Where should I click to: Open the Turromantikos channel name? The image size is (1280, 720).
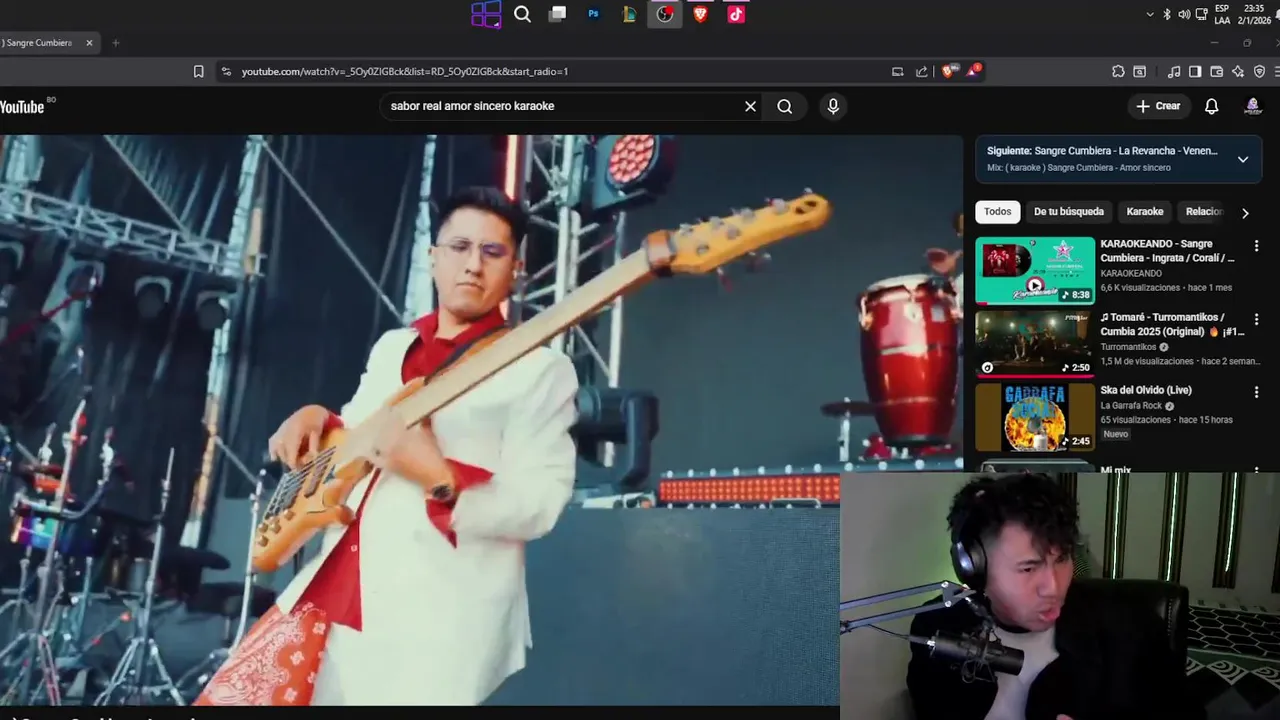click(x=1129, y=347)
